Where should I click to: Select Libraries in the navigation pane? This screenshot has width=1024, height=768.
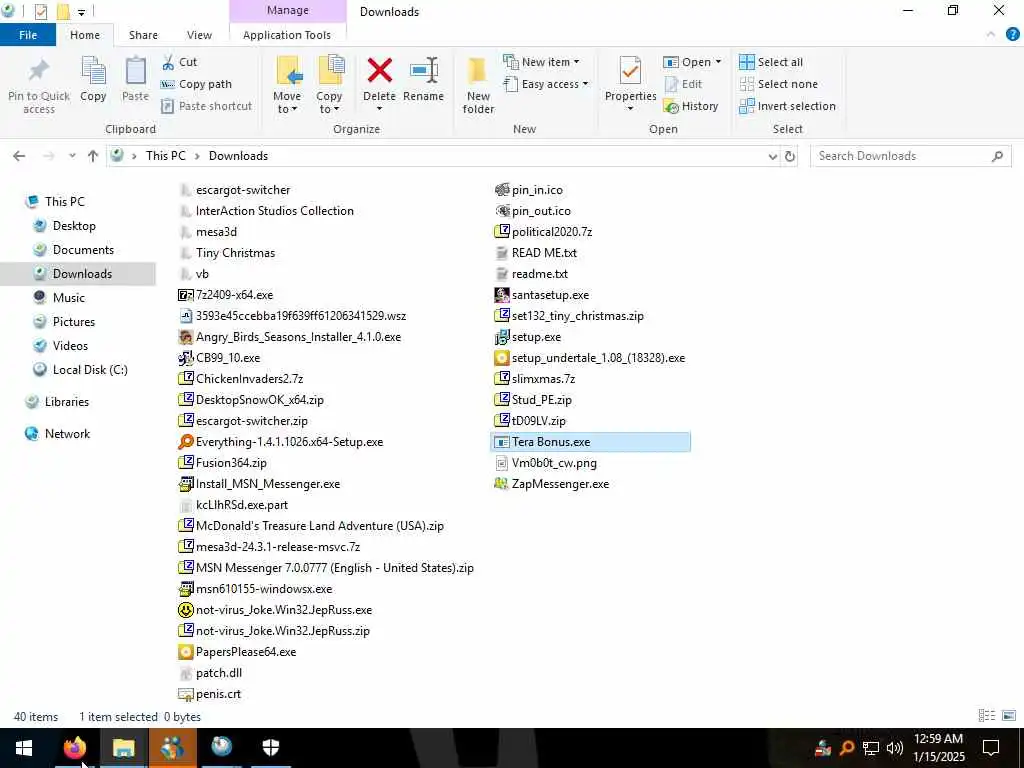[67, 402]
